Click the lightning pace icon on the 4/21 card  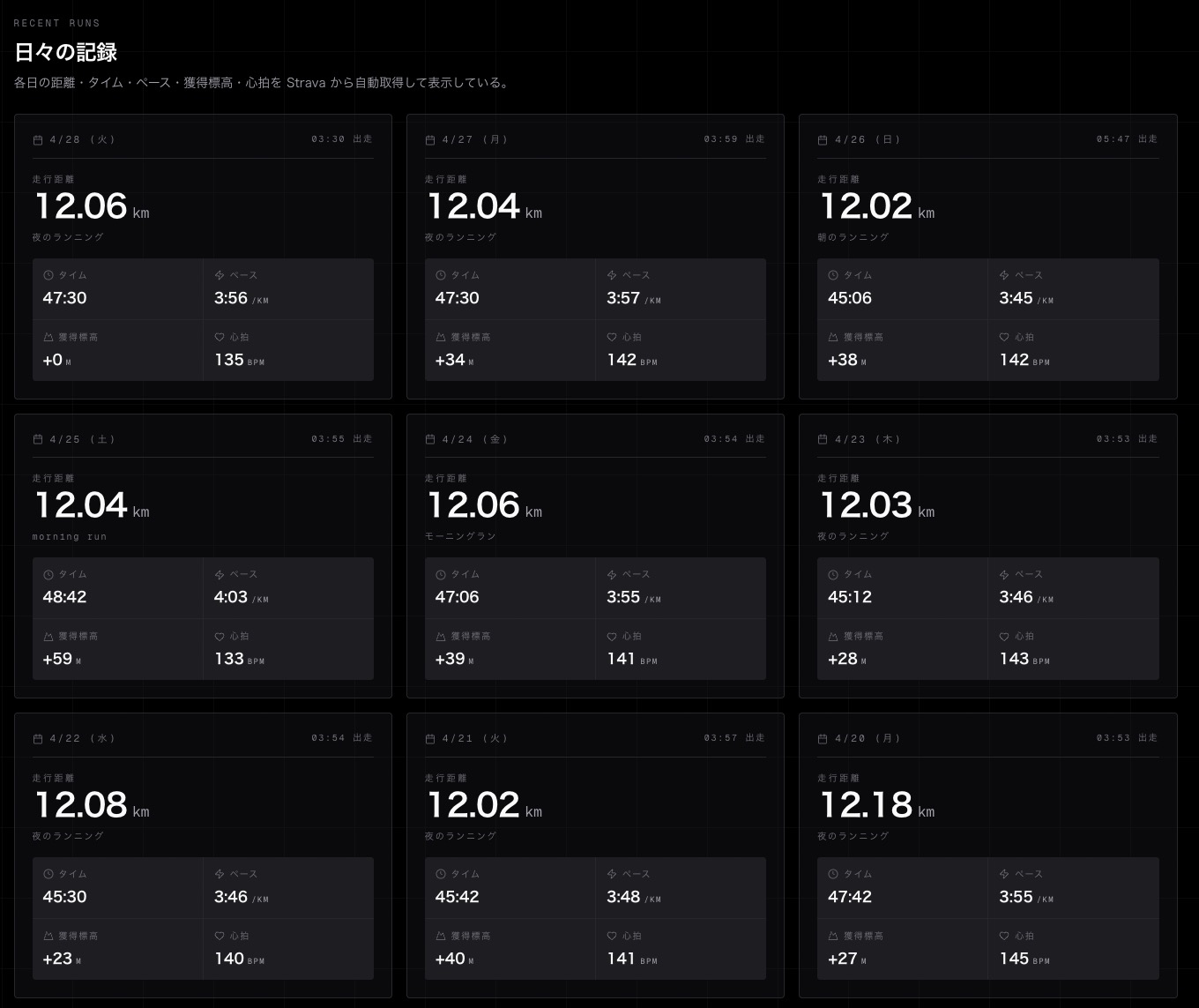612,874
